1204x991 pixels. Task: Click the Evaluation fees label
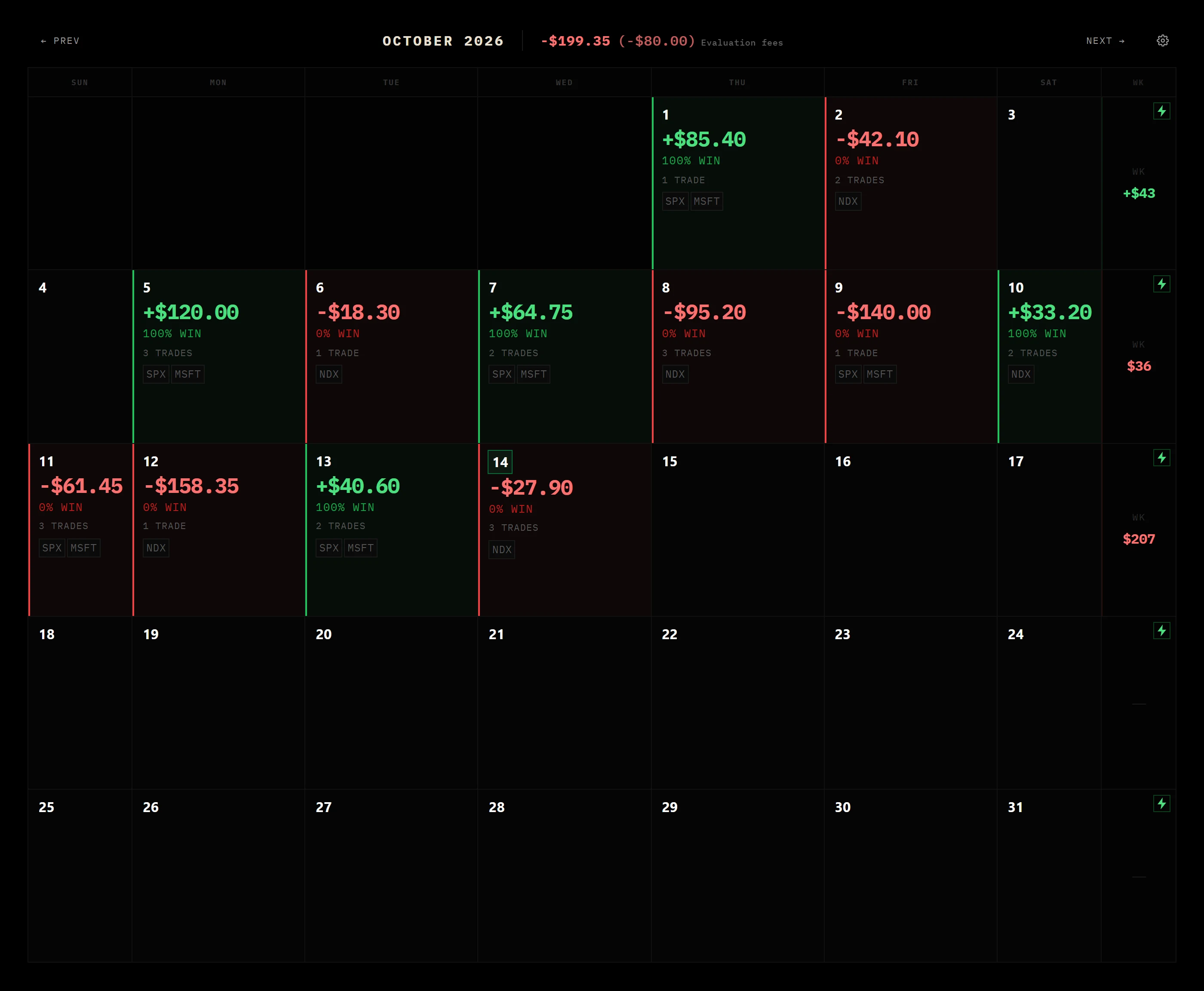[x=742, y=43]
